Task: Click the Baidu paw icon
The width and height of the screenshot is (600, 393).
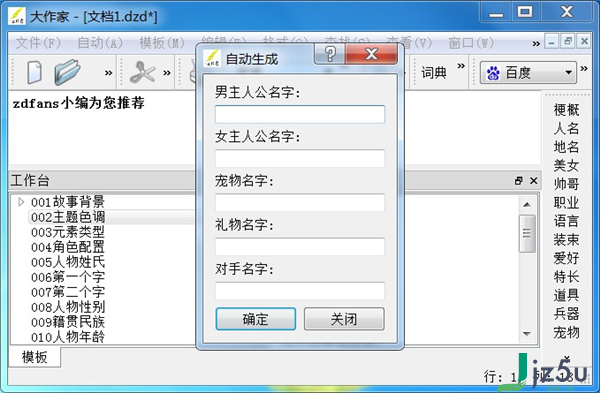Action: [x=493, y=72]
